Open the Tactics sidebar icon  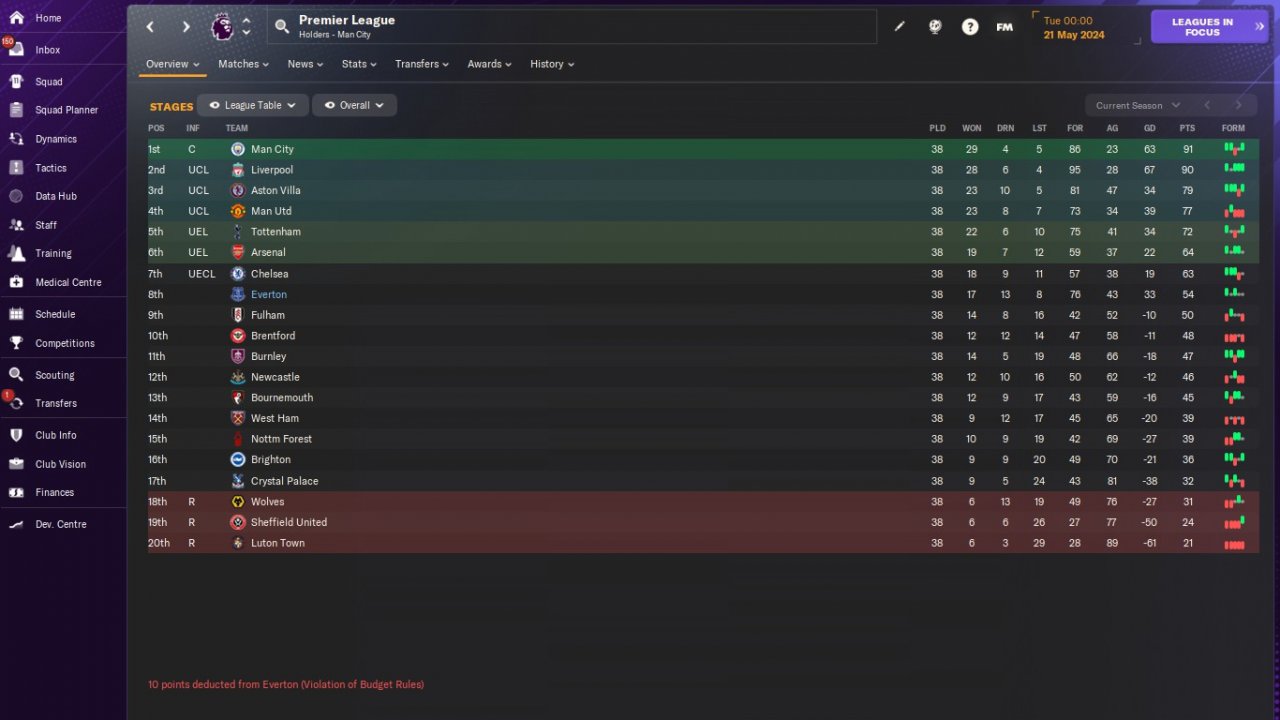[16, 168]
